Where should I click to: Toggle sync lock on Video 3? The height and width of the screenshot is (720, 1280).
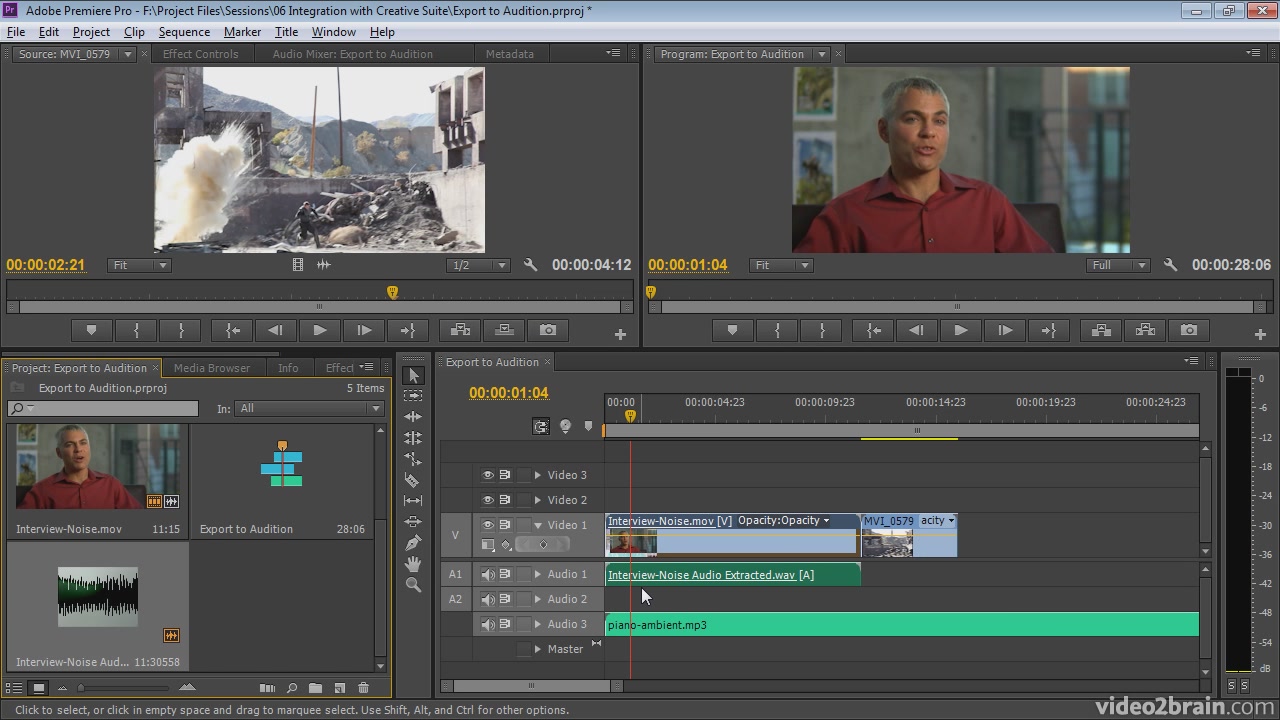click(x=505, y=475)
